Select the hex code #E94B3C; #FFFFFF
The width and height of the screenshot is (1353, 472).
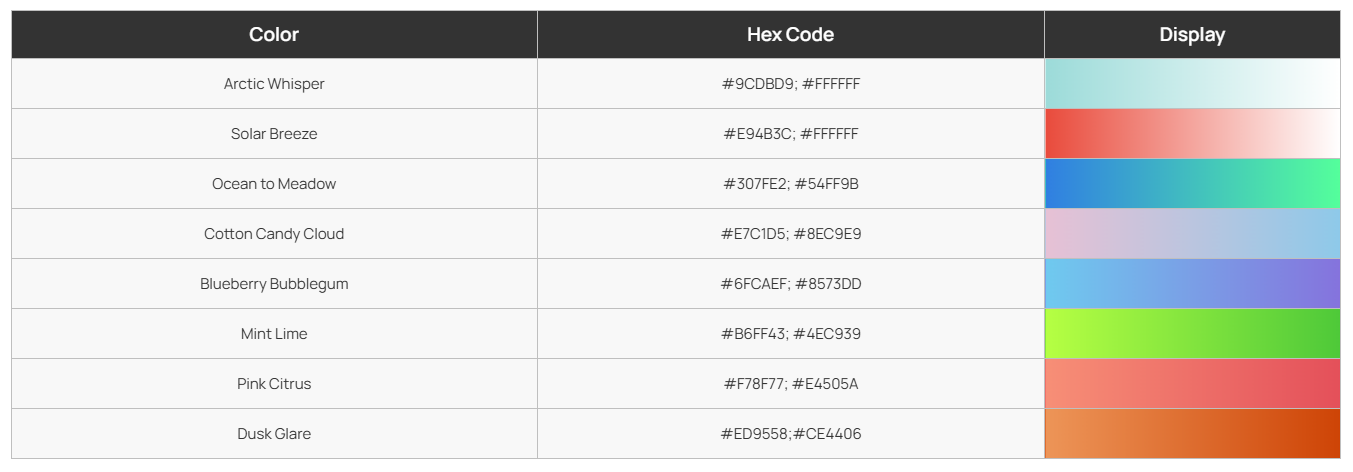click(x=790, y=134)
